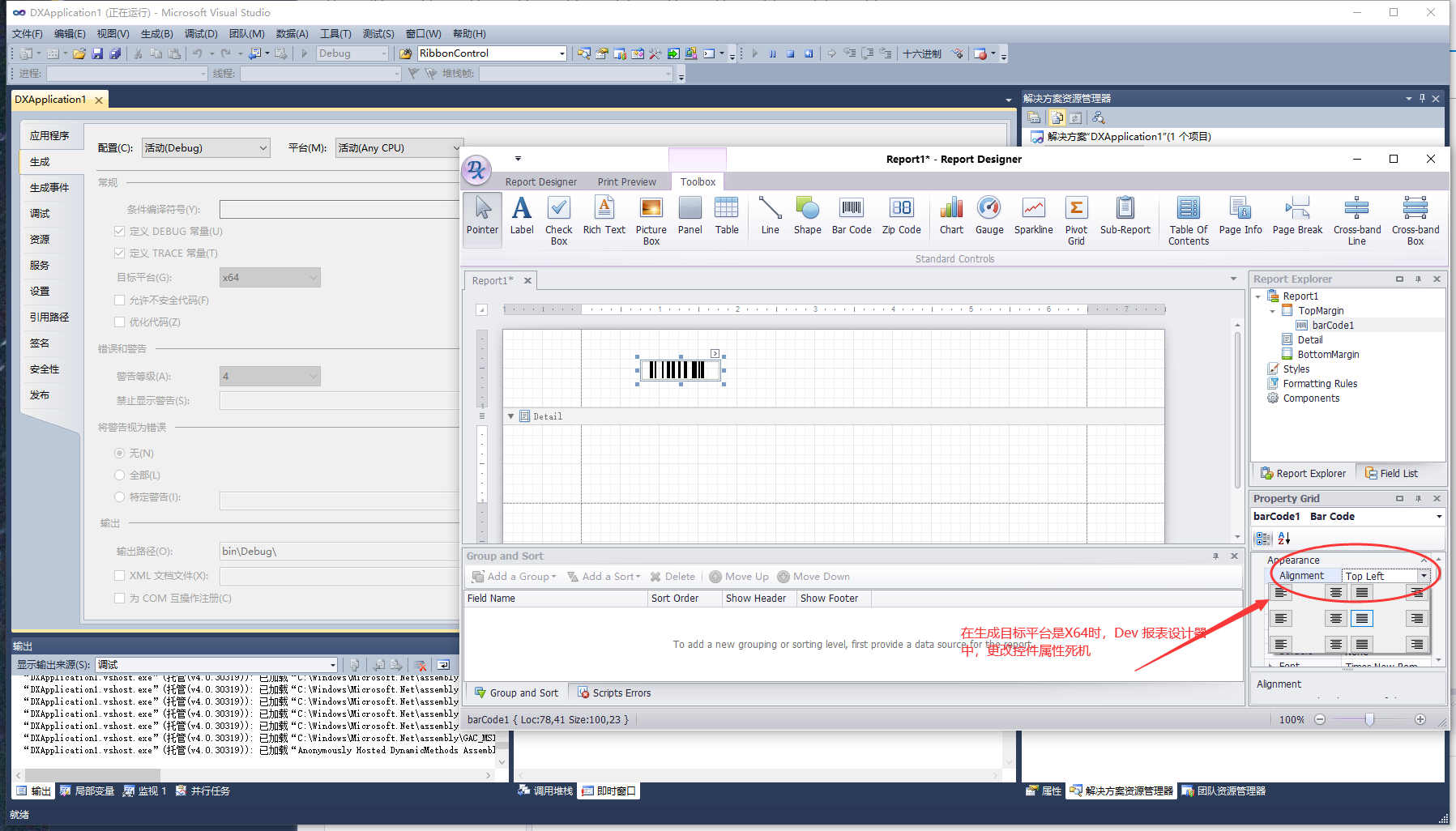This screenshot has height=831, width=1456.
Task: Pick the Check Box control
Action: [x=558, y=220]
